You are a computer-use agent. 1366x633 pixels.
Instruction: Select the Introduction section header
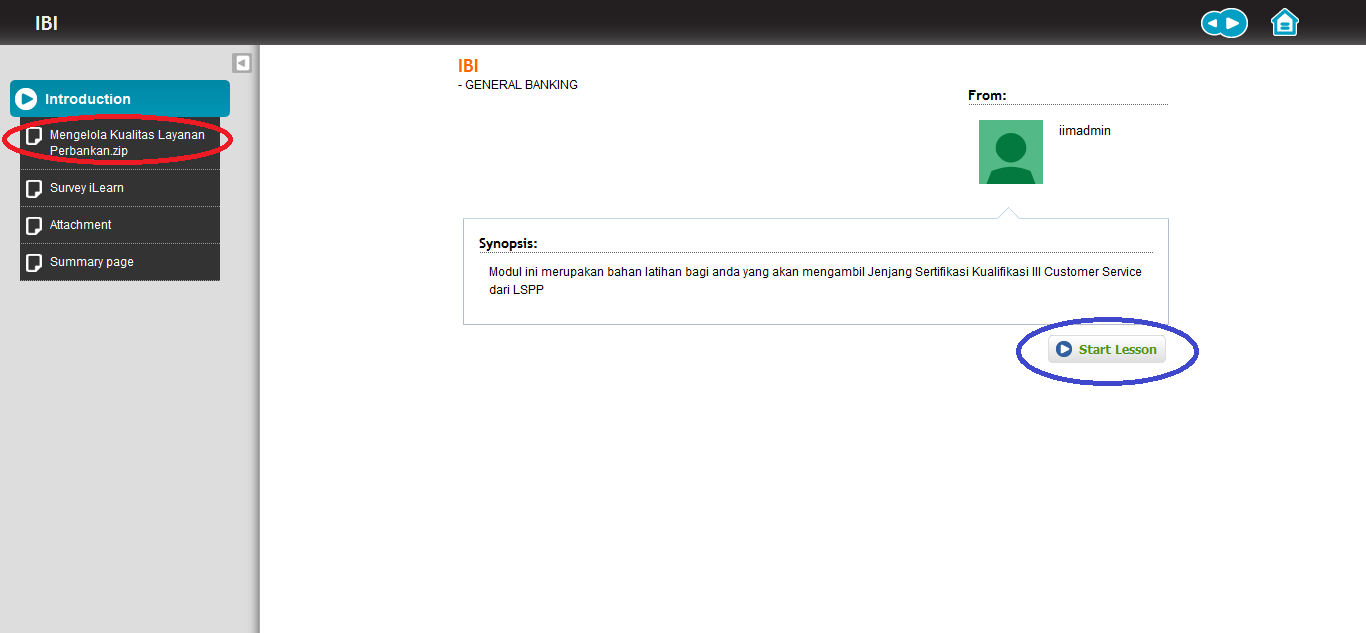120,99
